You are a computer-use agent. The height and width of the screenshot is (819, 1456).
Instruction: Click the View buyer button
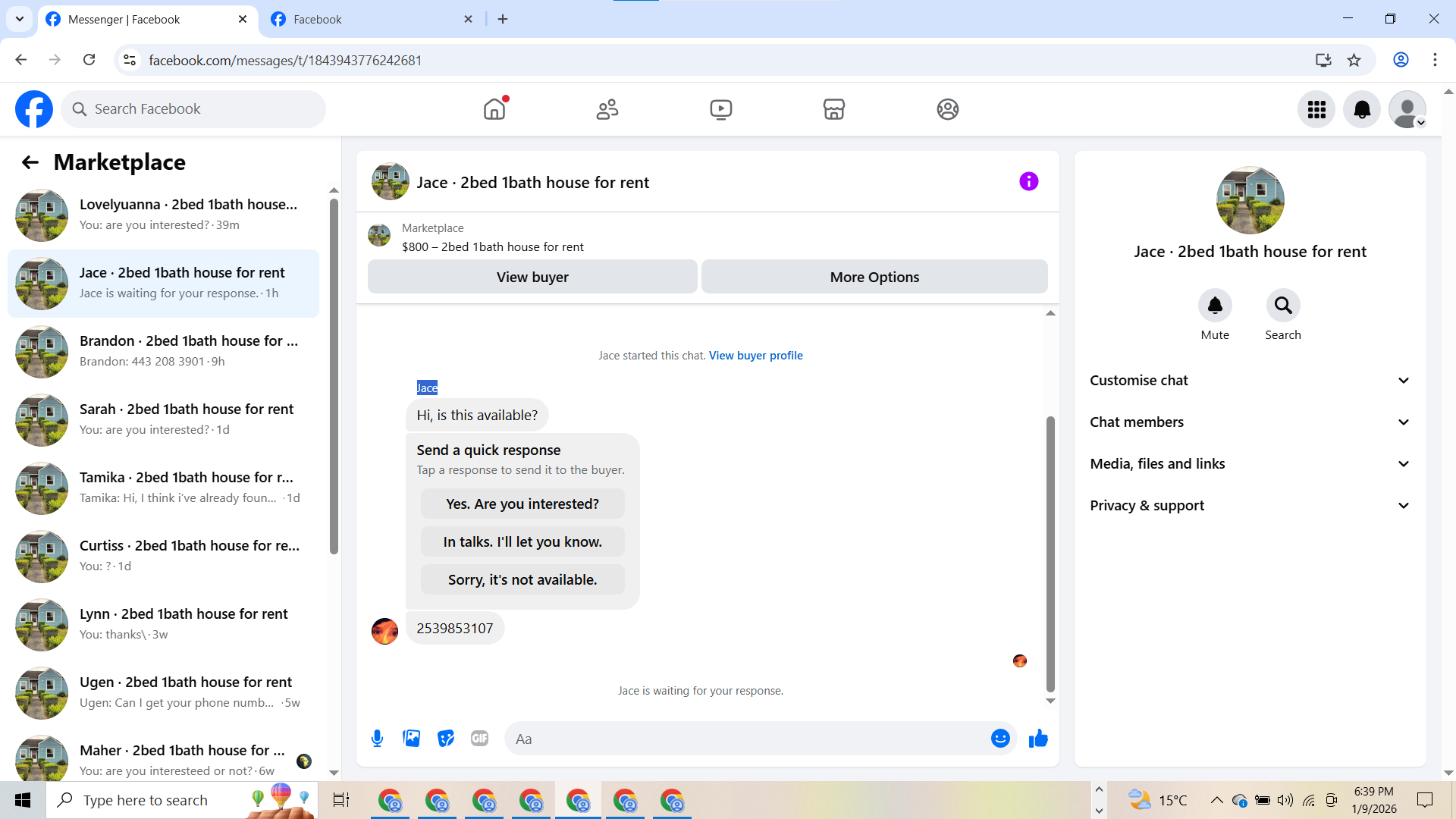coord(532,277)
